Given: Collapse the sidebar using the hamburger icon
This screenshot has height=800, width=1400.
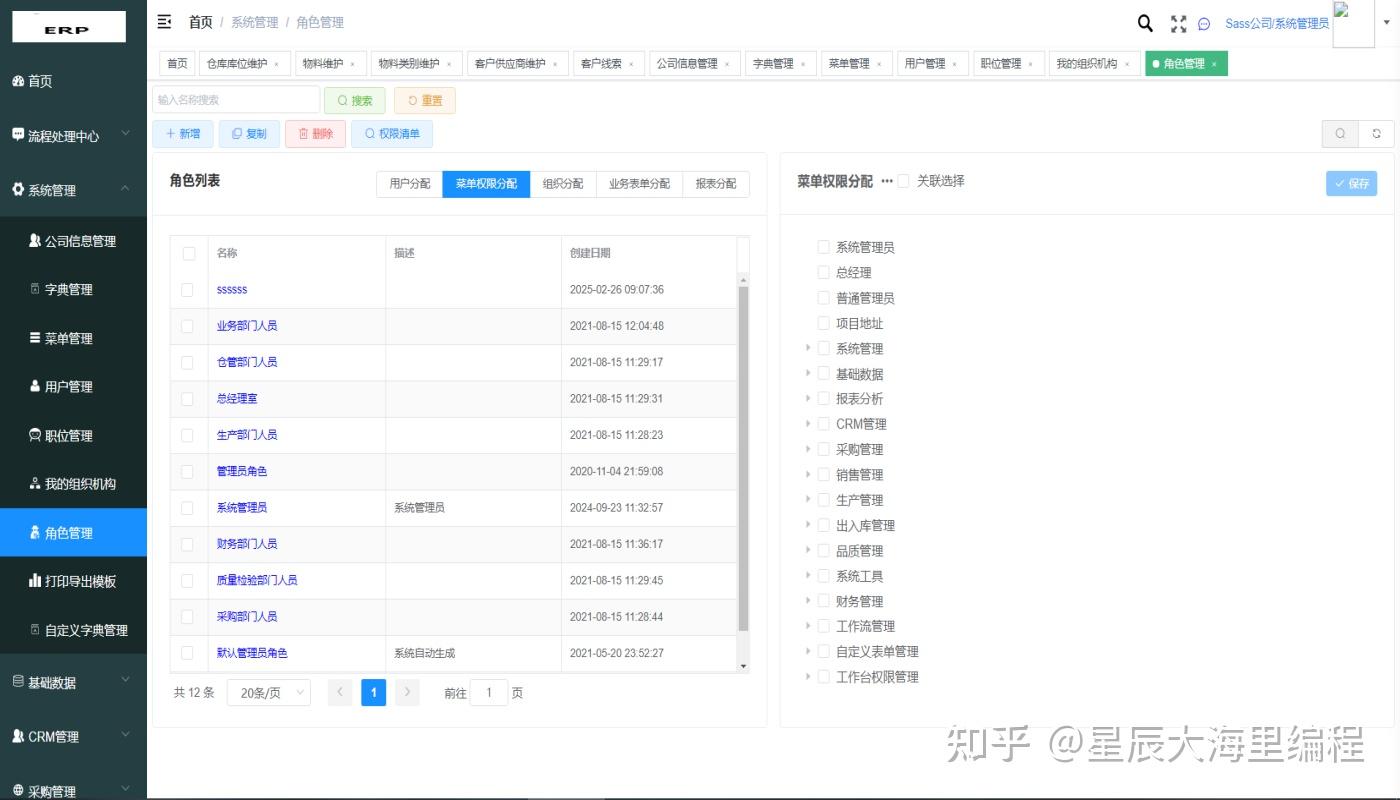Looking at the screenshot, I should click(163, 21).
